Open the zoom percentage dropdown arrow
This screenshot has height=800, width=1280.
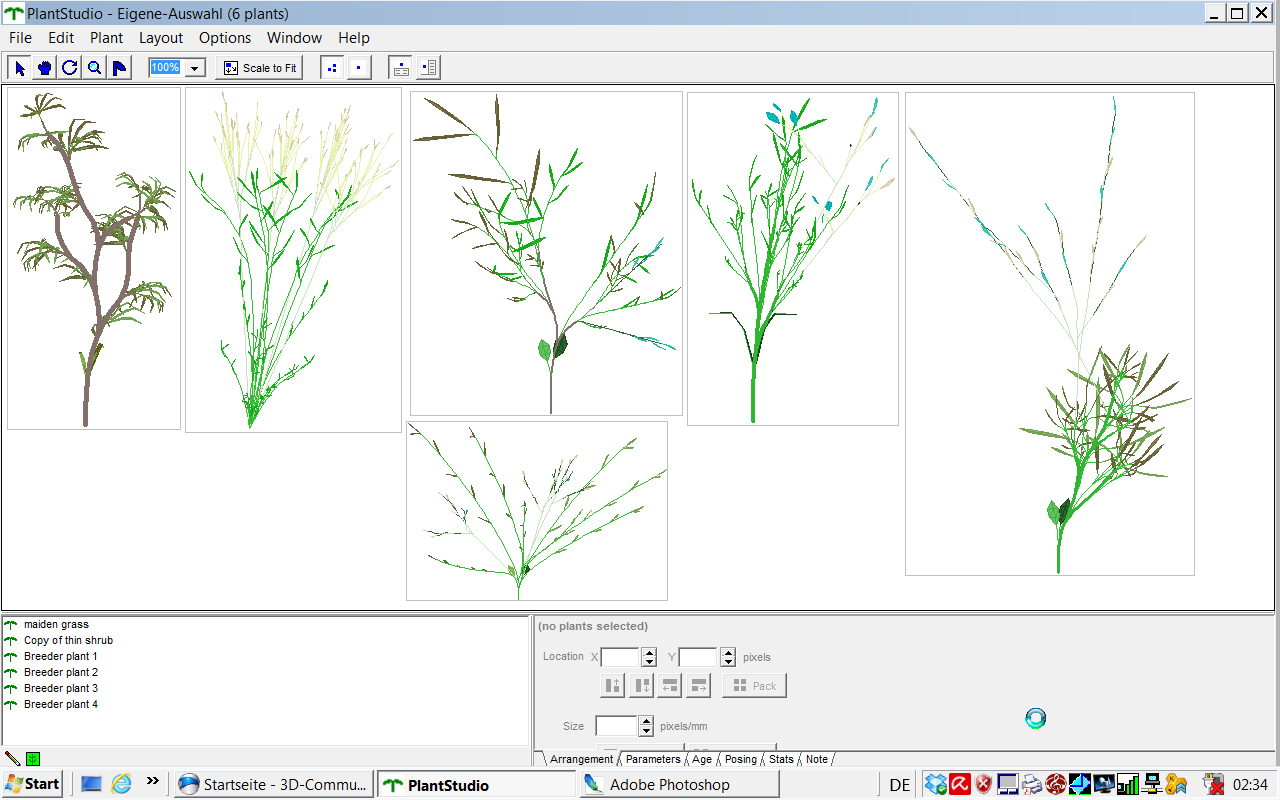(x=195, y=68)
